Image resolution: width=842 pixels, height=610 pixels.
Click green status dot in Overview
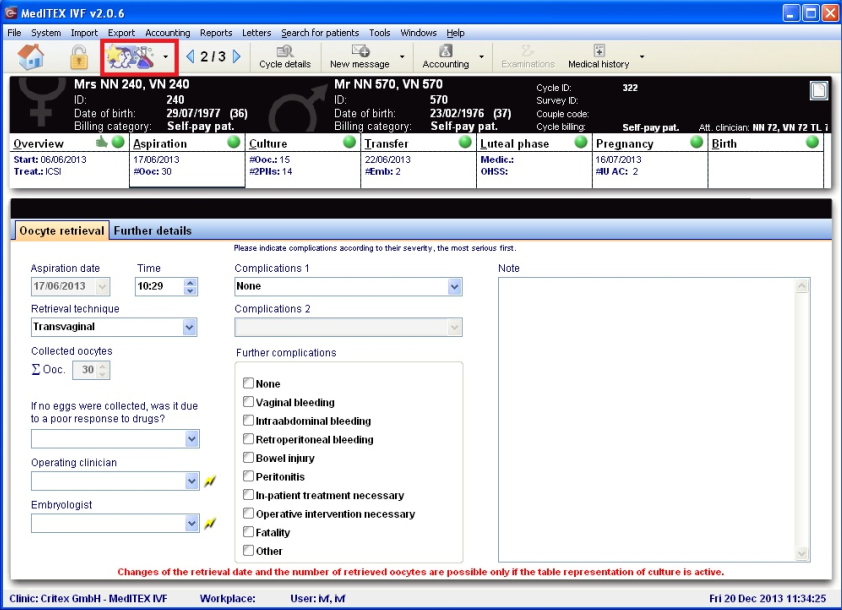118,142
